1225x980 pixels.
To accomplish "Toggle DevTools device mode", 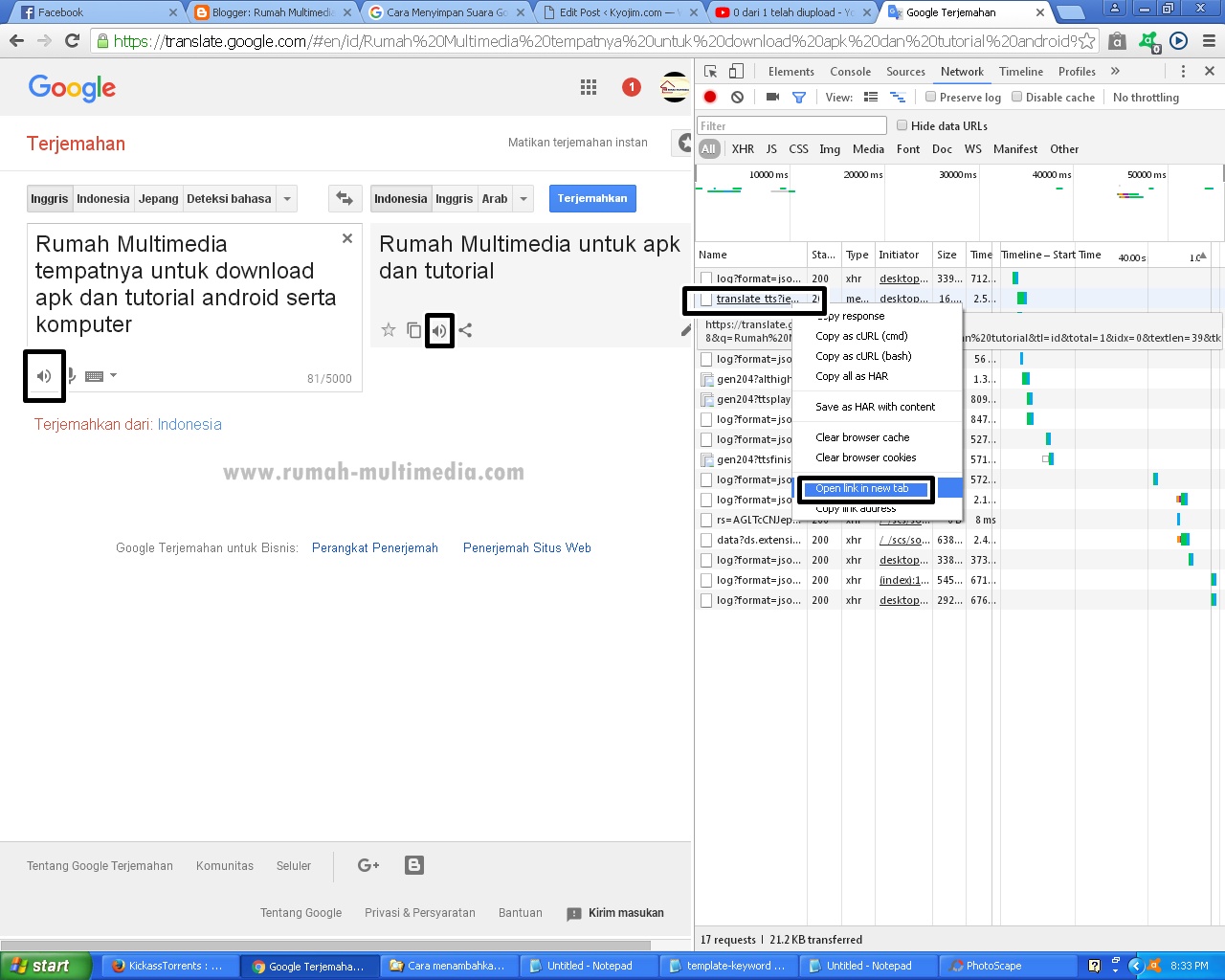I will click(x=736, y=72).
